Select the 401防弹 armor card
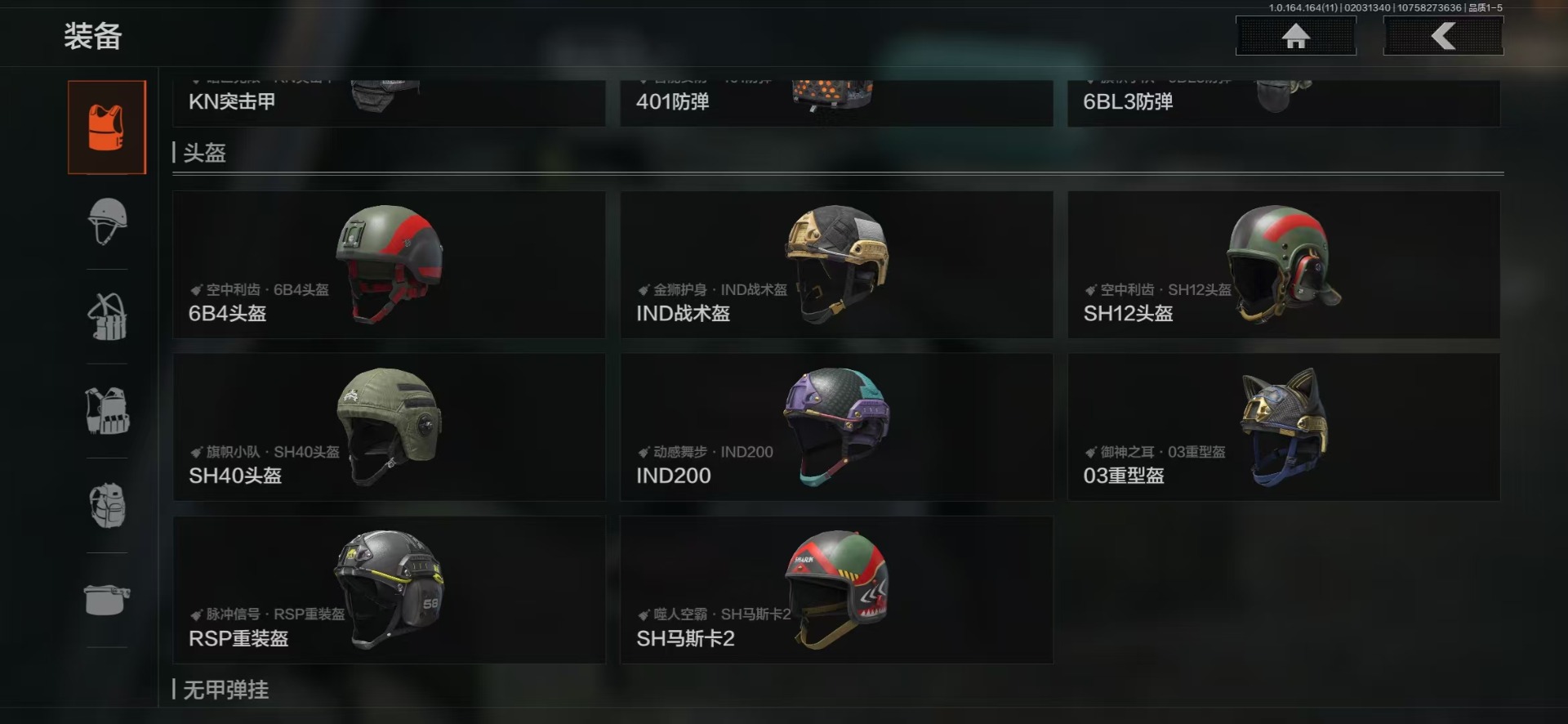Viewport: 1568px width, 724px height. 836,103
